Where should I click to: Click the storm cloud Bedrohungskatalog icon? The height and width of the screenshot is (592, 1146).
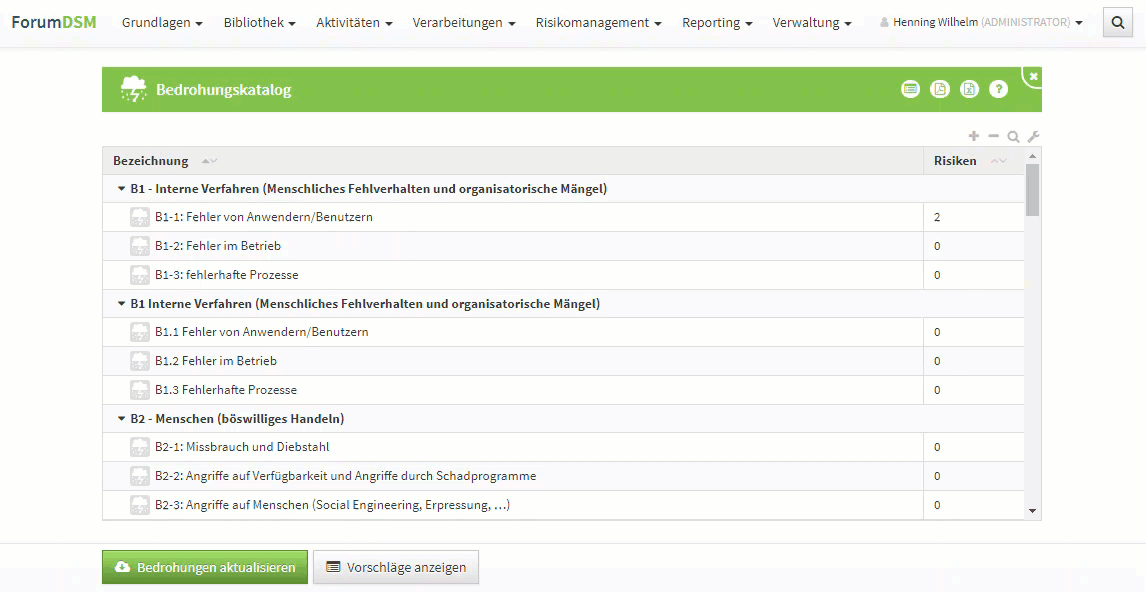click(x=132, y=88)
